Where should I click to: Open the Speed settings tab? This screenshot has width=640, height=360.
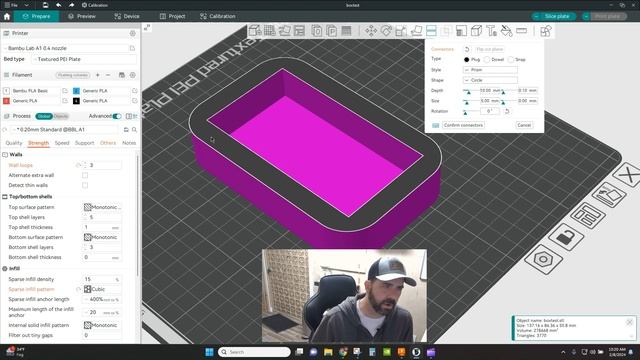coord(62,143)
